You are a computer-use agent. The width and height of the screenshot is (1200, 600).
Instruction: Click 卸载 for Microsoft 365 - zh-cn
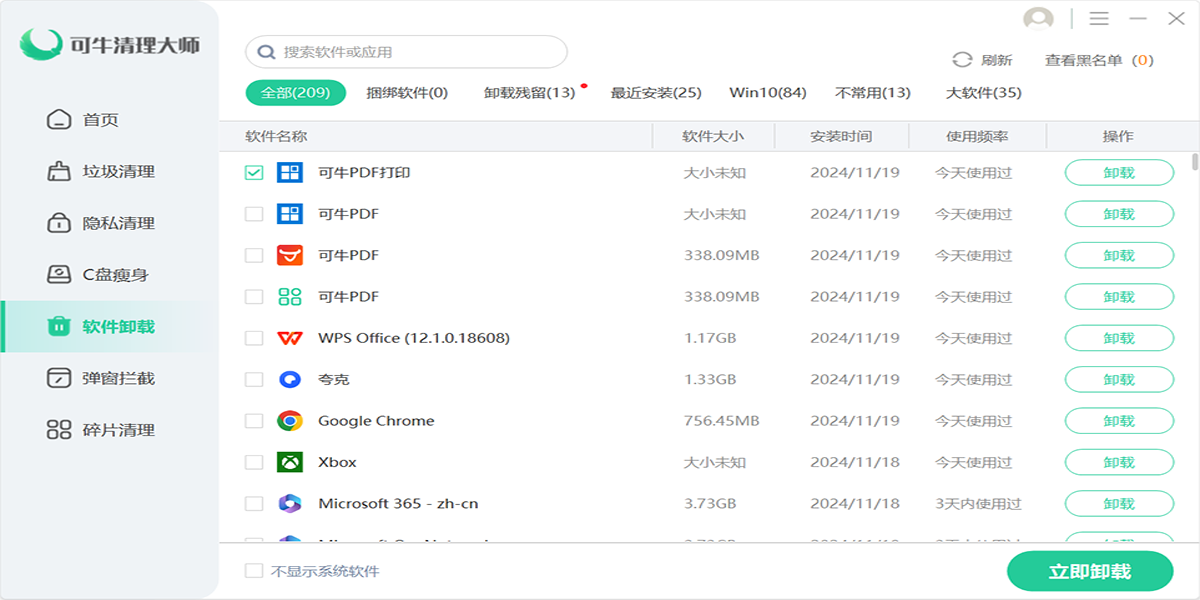pyautogui.click(x=1119, y=504)
